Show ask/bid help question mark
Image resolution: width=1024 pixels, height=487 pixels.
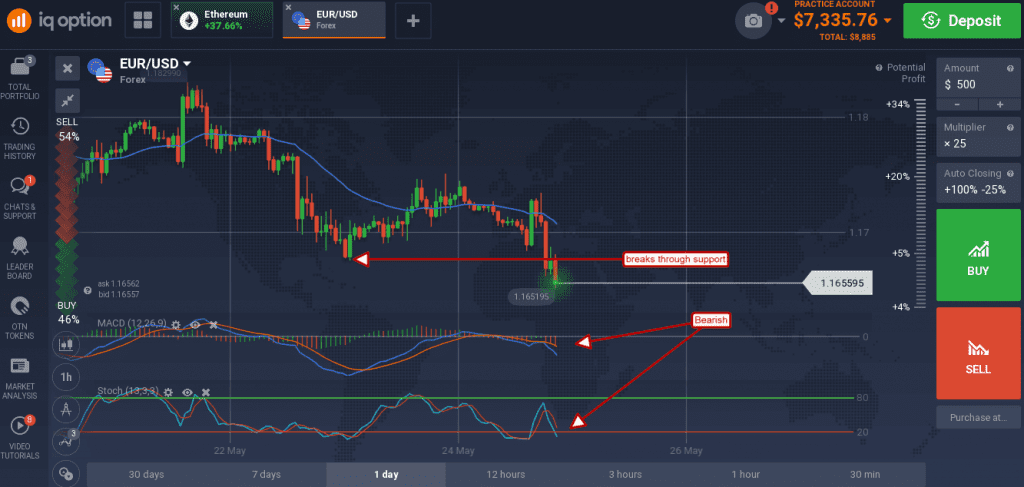click(88, 291)
